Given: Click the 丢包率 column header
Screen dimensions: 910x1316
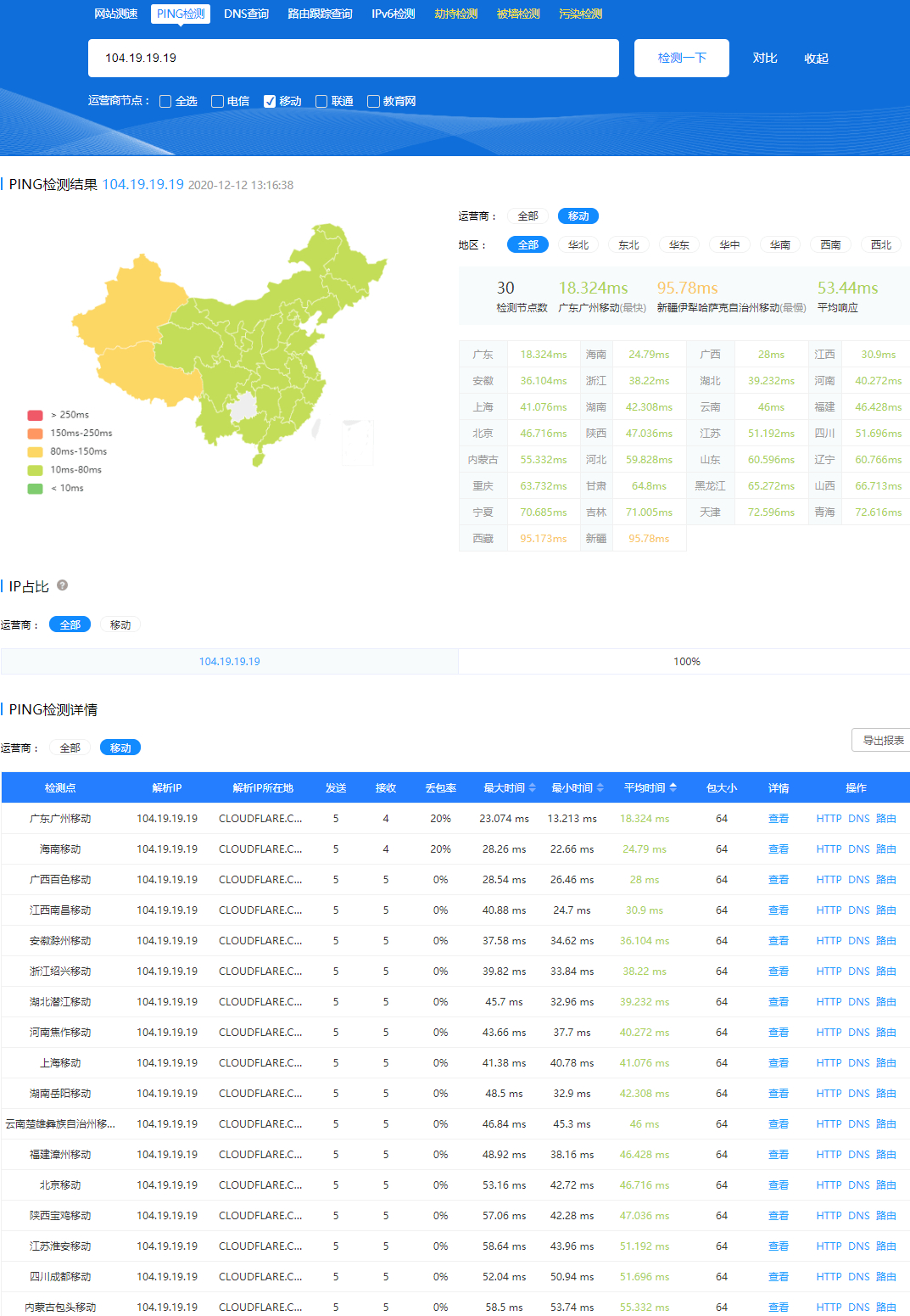Looking at the screenshot, I should tap(440, 788).
